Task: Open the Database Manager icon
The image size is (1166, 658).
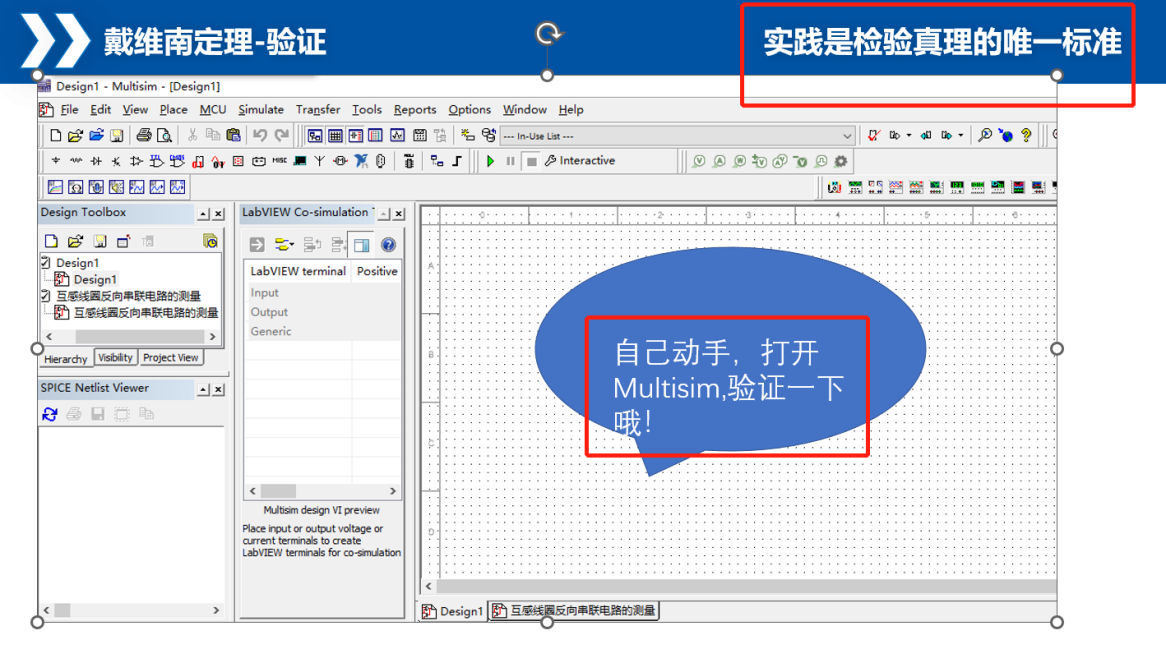Action: click(488, 135)
